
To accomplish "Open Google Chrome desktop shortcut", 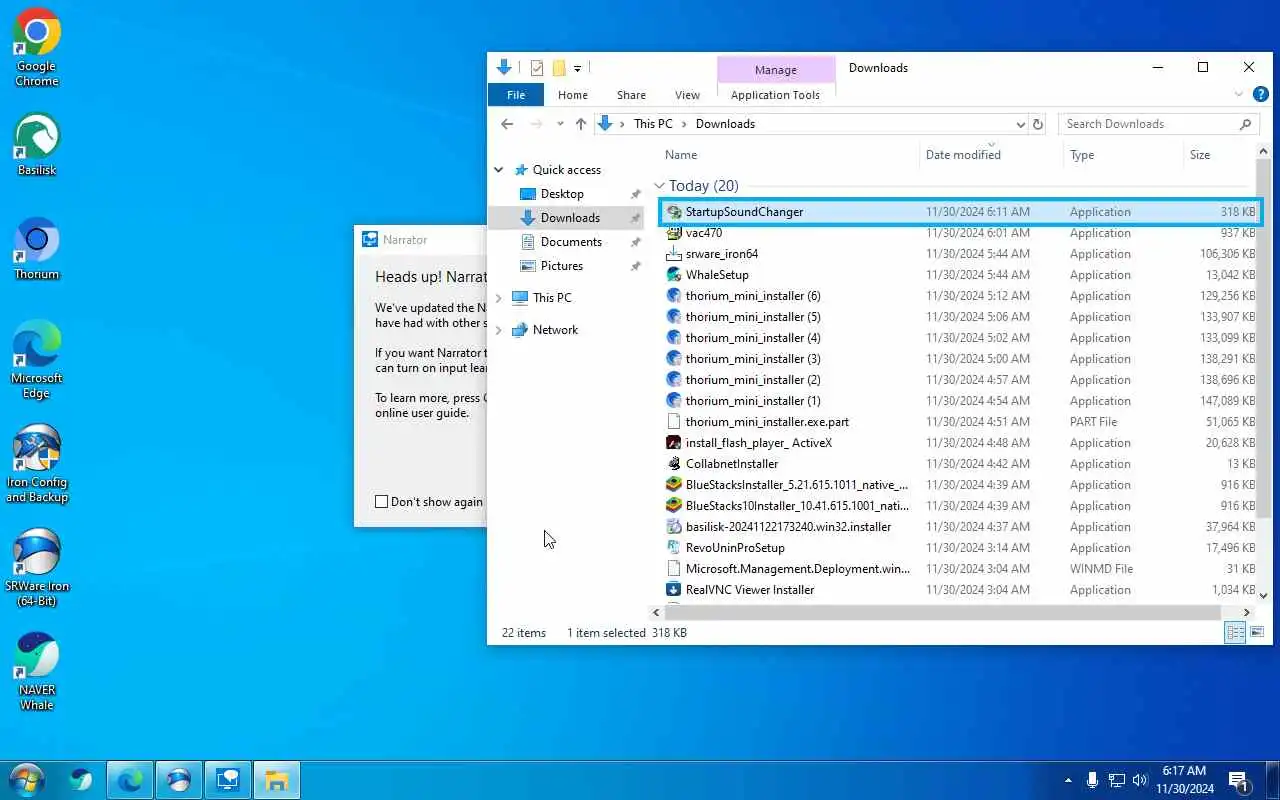I will pos(37,48).
